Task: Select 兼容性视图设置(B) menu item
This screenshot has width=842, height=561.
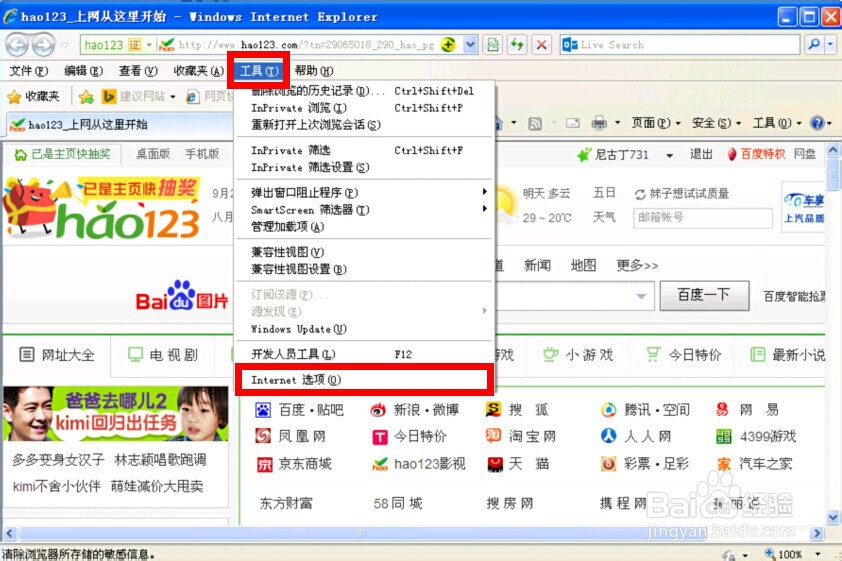Action: [x=364, y=269]
